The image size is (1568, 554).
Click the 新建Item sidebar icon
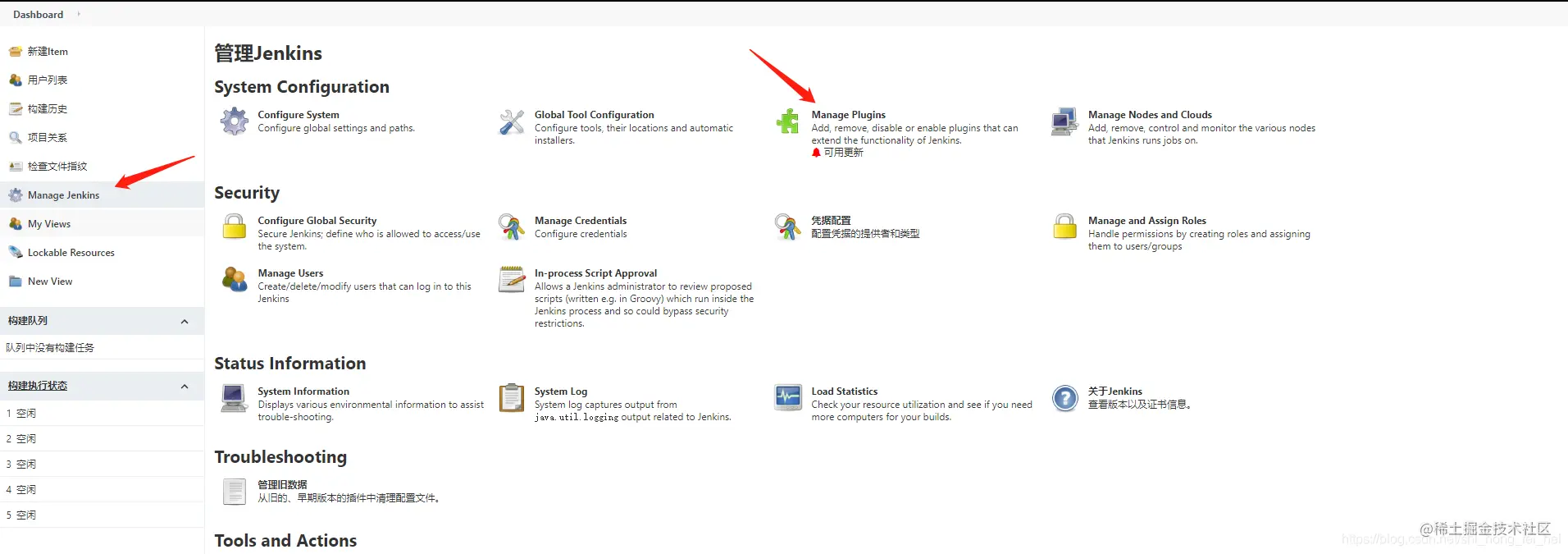[x=16, y=51]
